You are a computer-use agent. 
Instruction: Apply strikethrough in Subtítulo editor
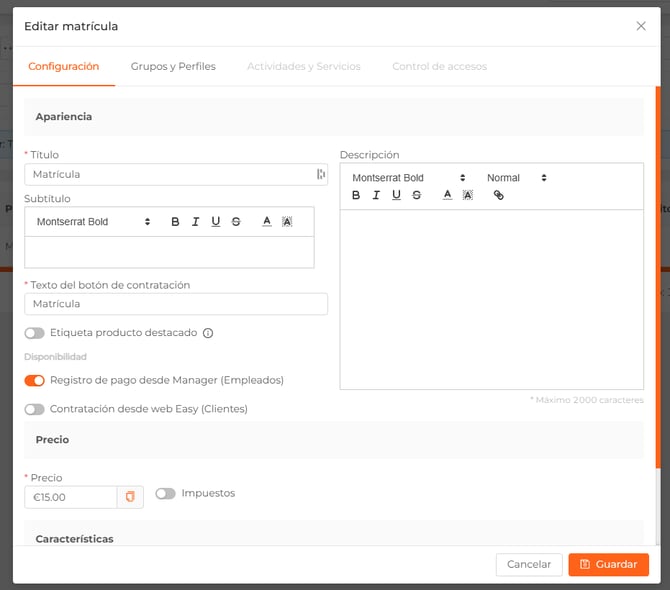[236, 222]
